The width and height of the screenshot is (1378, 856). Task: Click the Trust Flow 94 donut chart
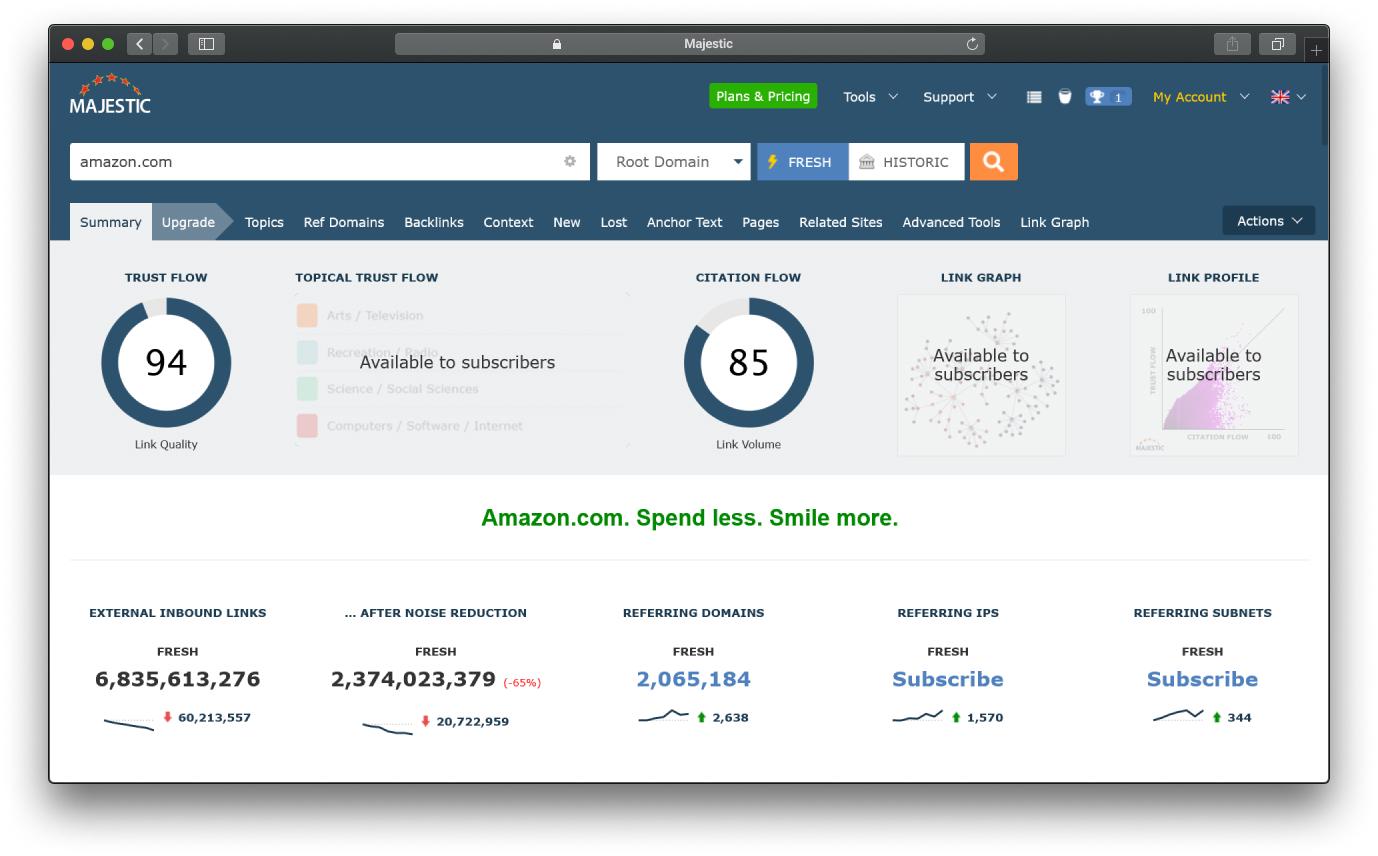pos(166,362)
